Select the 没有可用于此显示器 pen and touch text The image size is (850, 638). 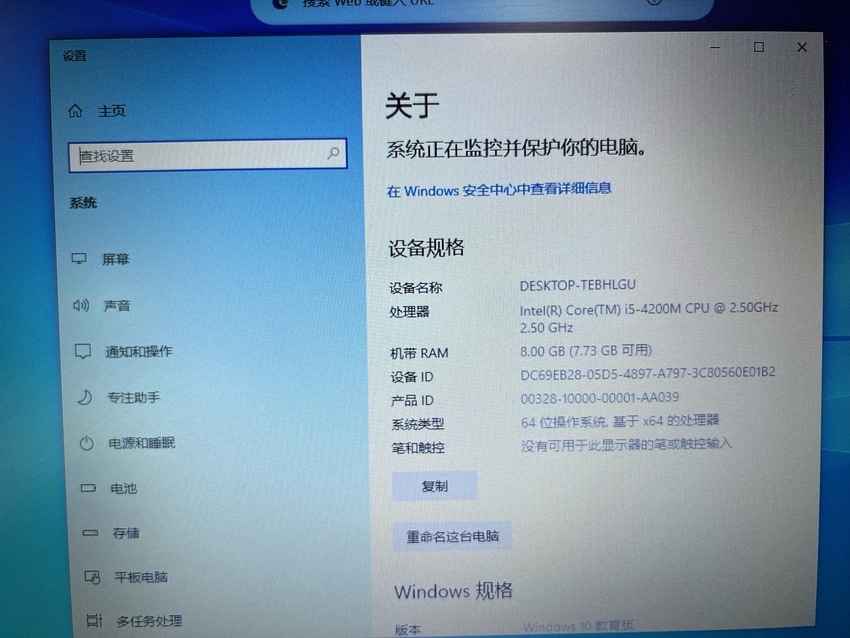[x=626, y=444]
